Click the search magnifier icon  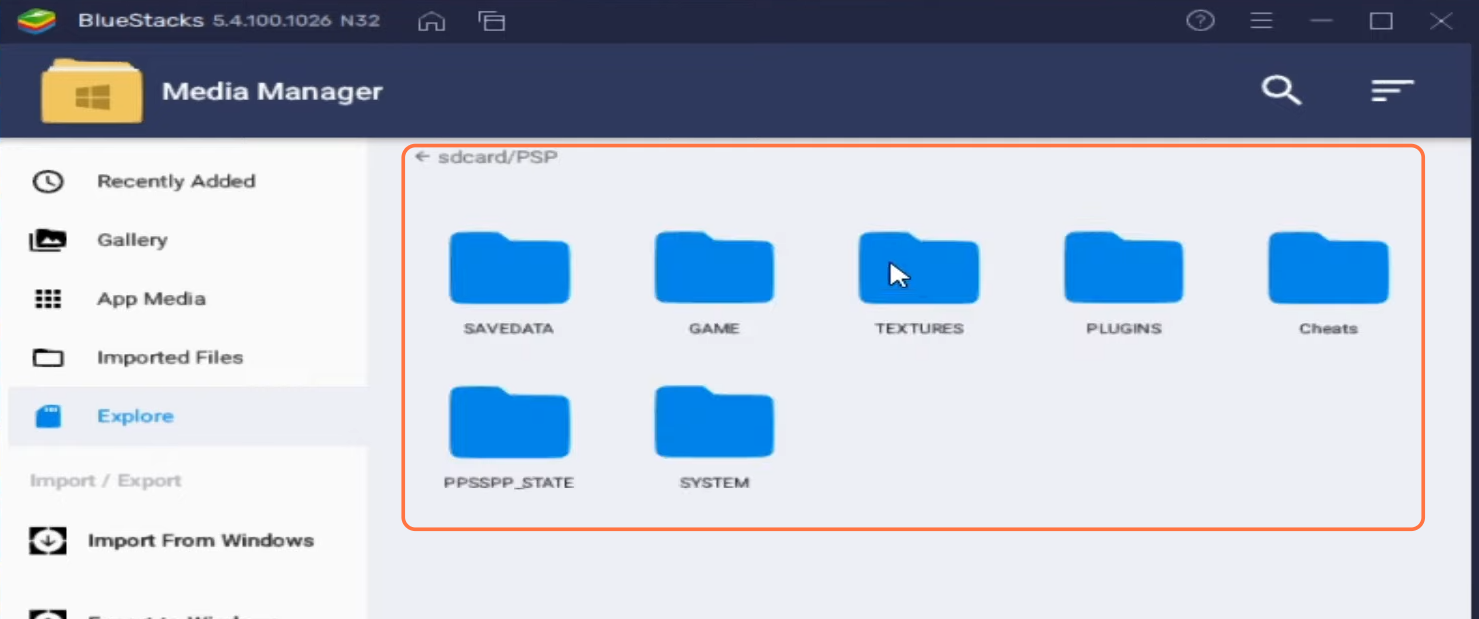click(1281, 91)
